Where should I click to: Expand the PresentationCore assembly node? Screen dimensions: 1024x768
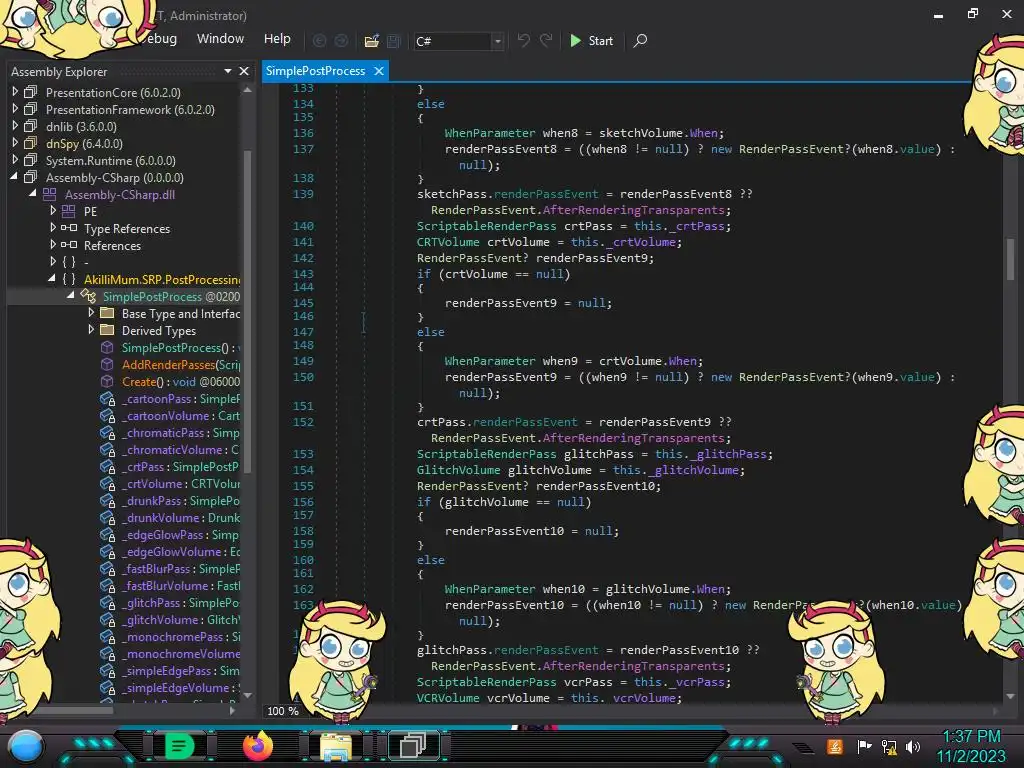[15, 92]
